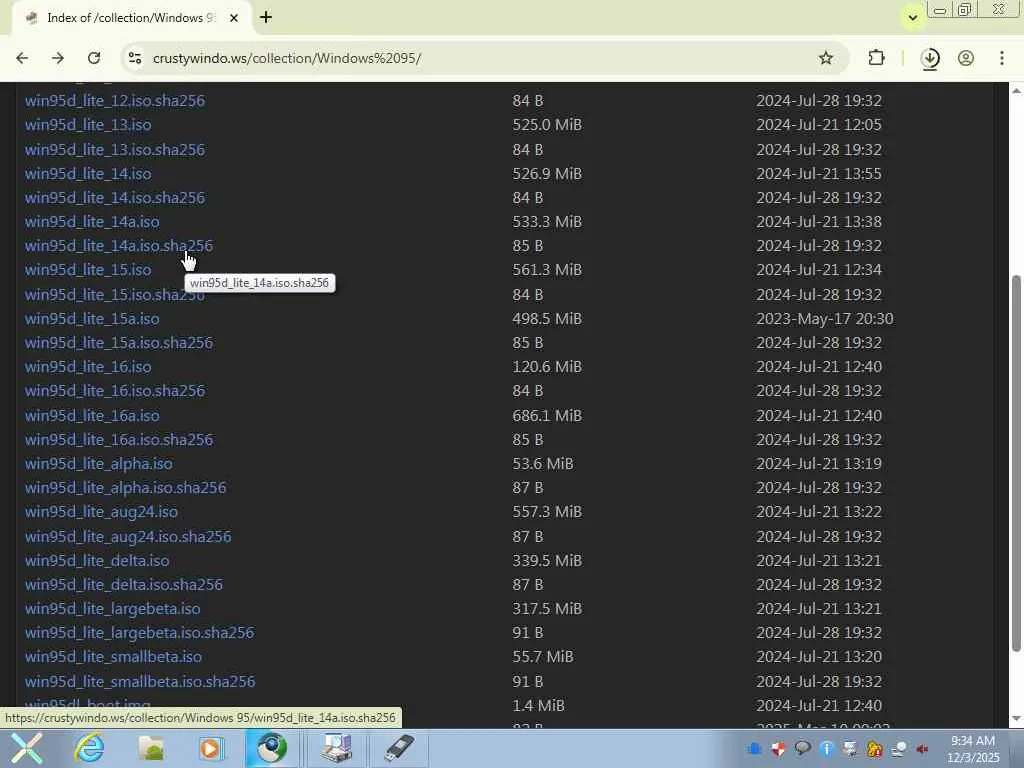Open the media player taskbar icon
The image size is (1024, 768).
210,748
